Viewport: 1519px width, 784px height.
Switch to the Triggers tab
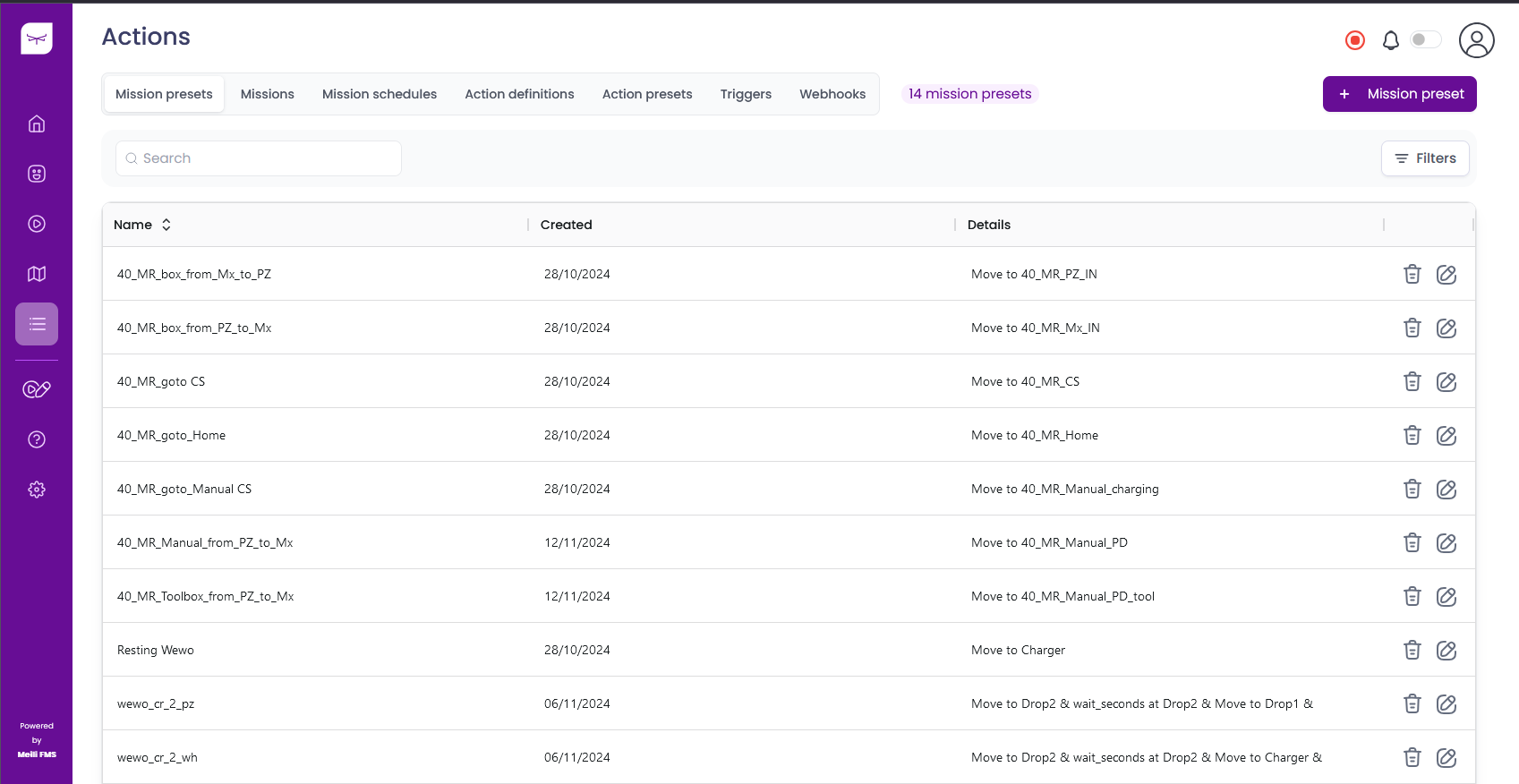pos(746,94)
